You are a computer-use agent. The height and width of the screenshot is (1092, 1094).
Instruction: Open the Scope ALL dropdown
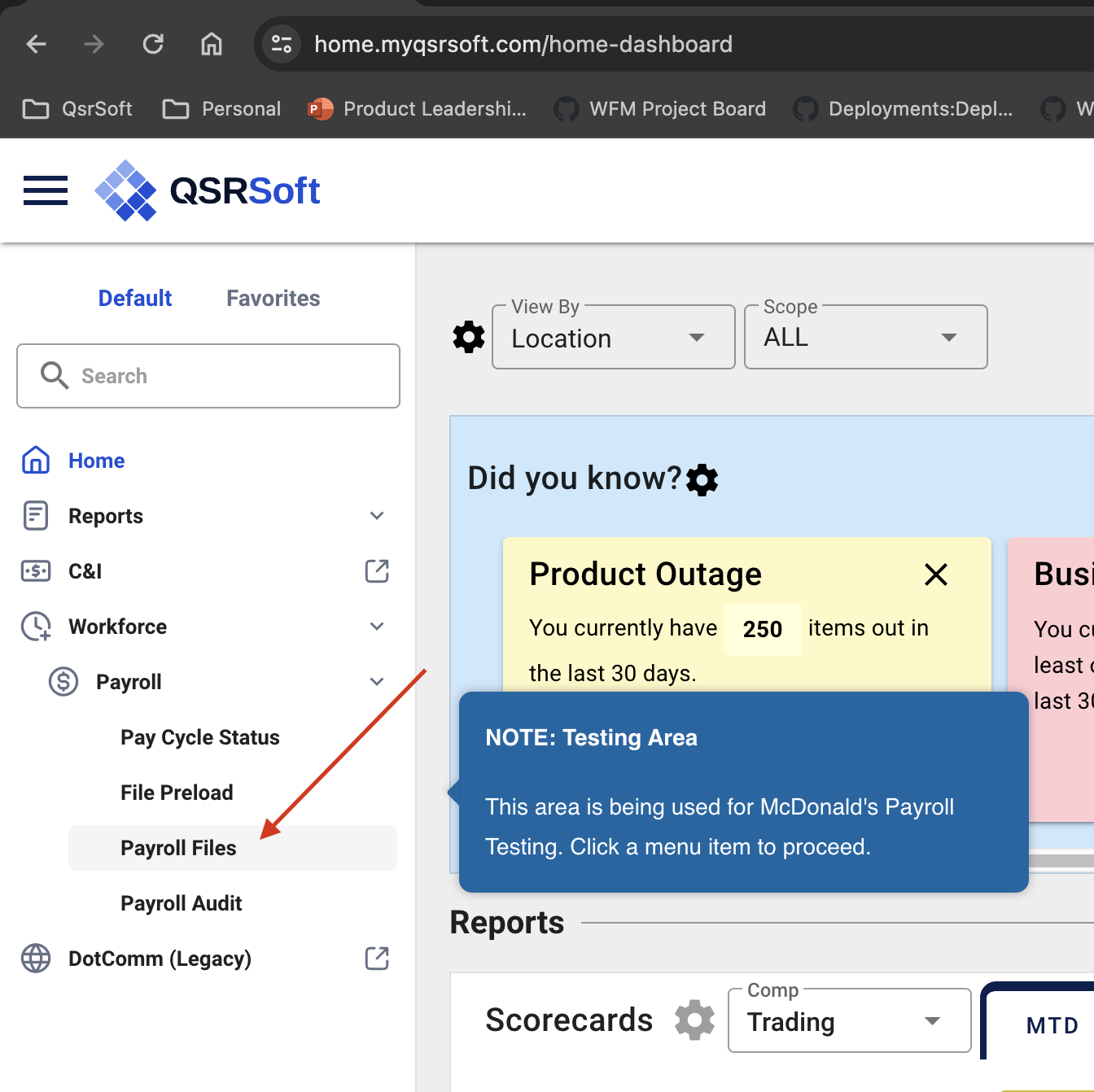[866, 337]
